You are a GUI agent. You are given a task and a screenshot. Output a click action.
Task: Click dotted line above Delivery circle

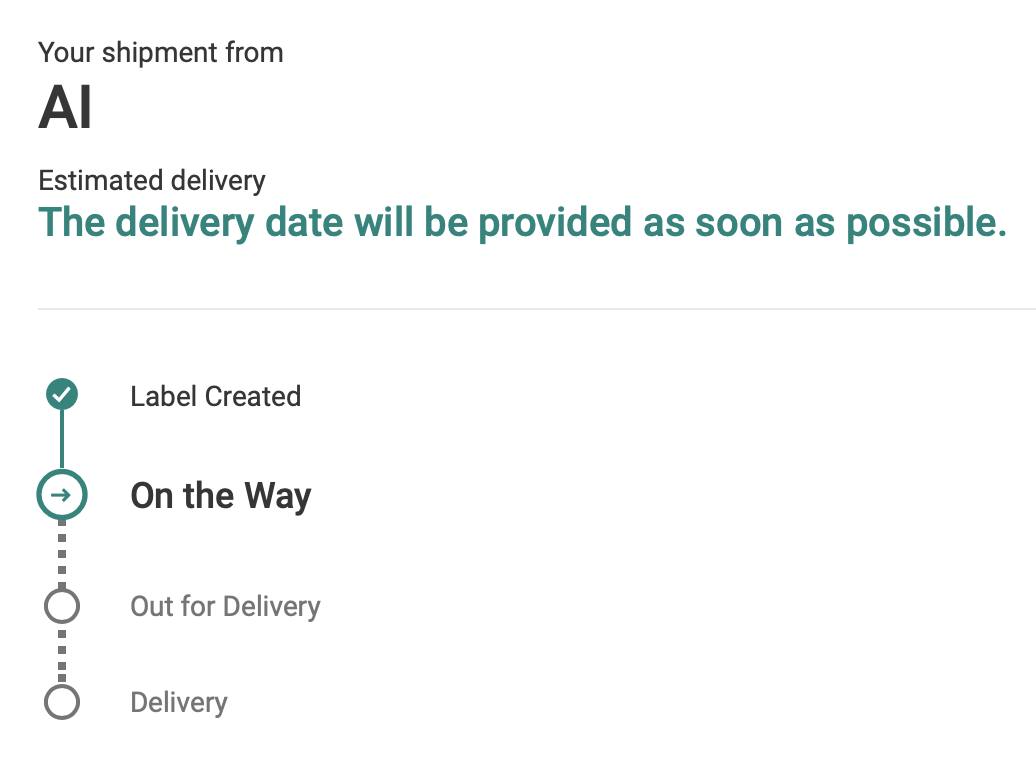62,654
